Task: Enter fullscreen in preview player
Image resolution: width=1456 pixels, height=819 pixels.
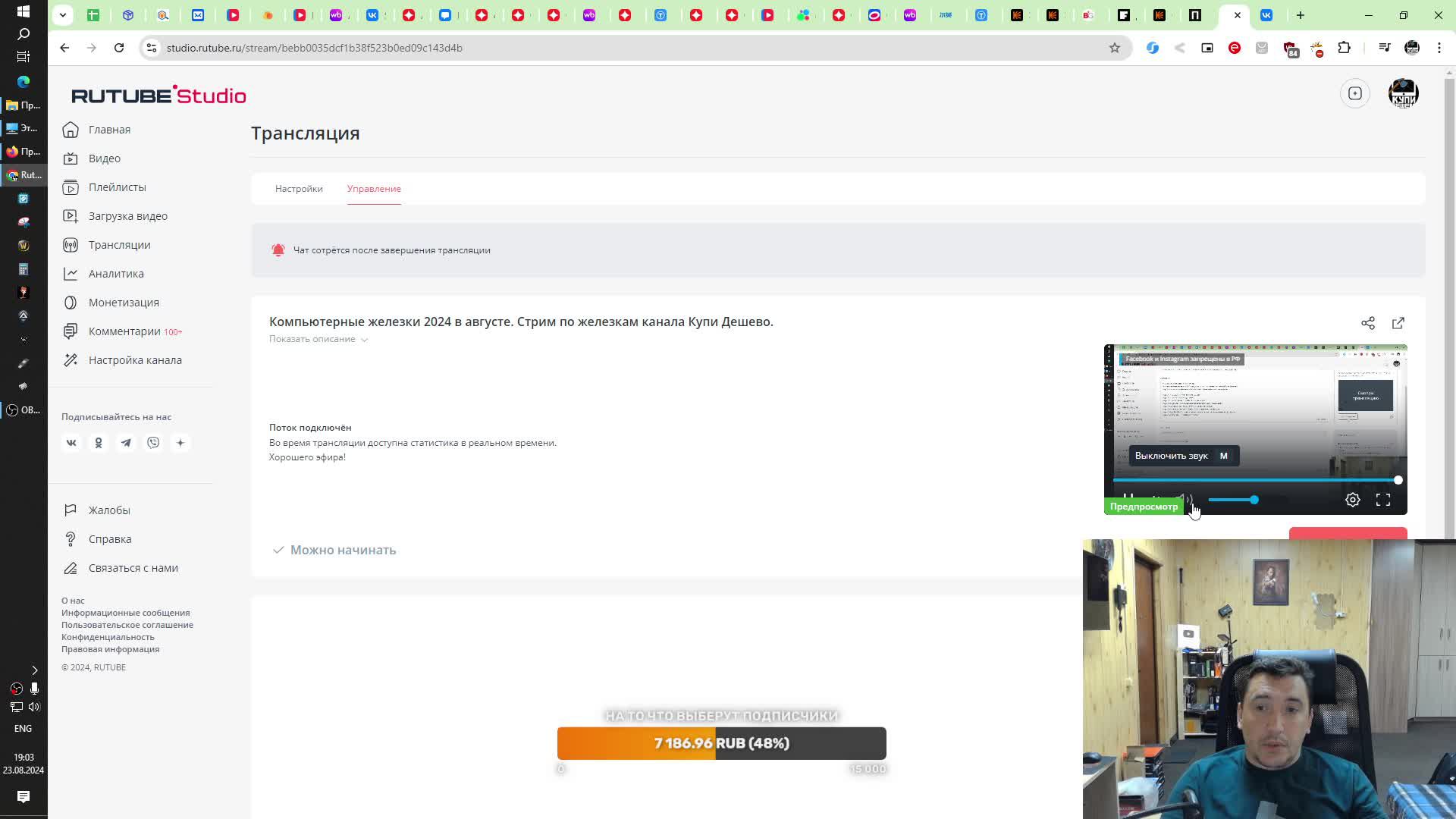Action: coord(1382,500)
